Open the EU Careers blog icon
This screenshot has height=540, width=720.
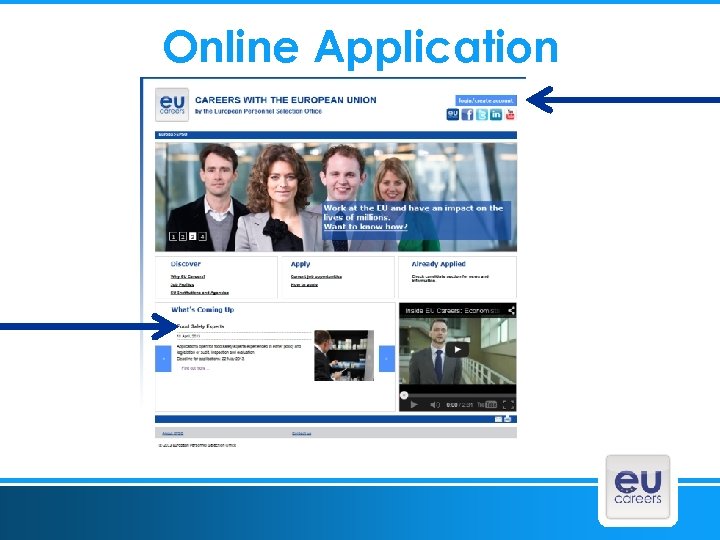[x=453, y=114]
